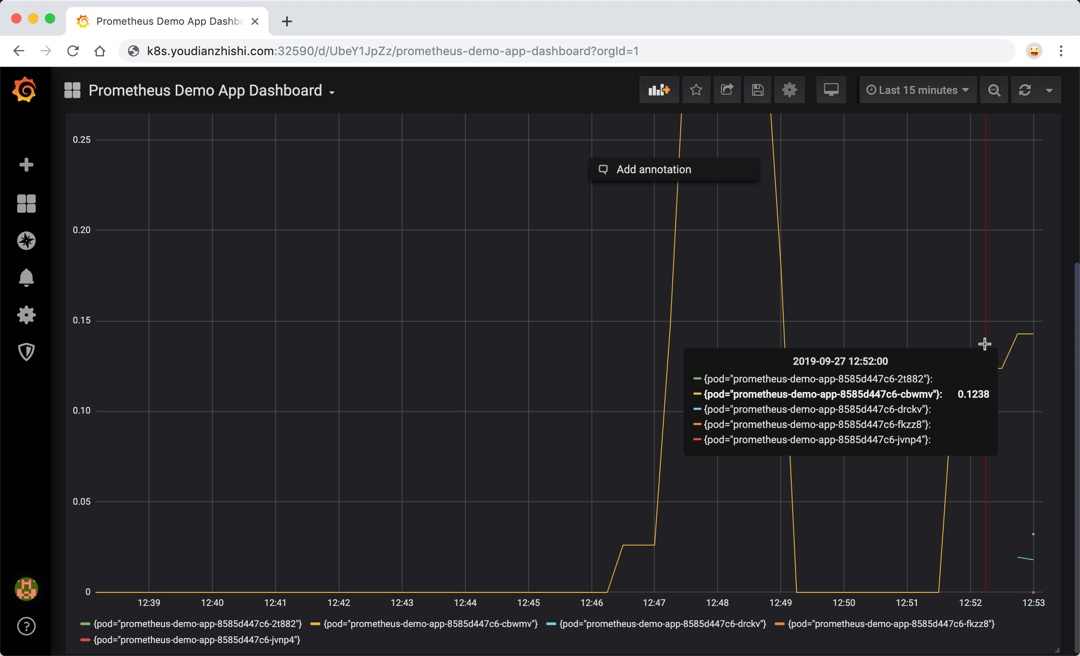This screenshot has height=656, width=1080.
Task: Star the Prometheus Demo App Dashboard
Action: [x=695, y=89]
